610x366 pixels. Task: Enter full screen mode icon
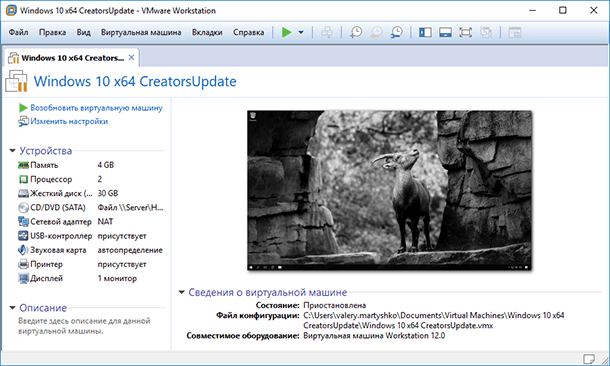coord(466,32)
